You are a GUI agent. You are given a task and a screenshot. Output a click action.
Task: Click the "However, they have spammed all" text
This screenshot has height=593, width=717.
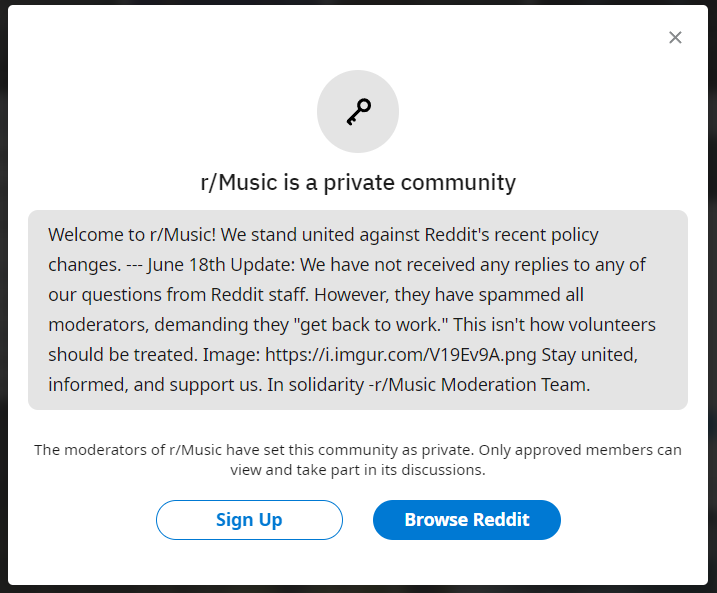point(449,295)
